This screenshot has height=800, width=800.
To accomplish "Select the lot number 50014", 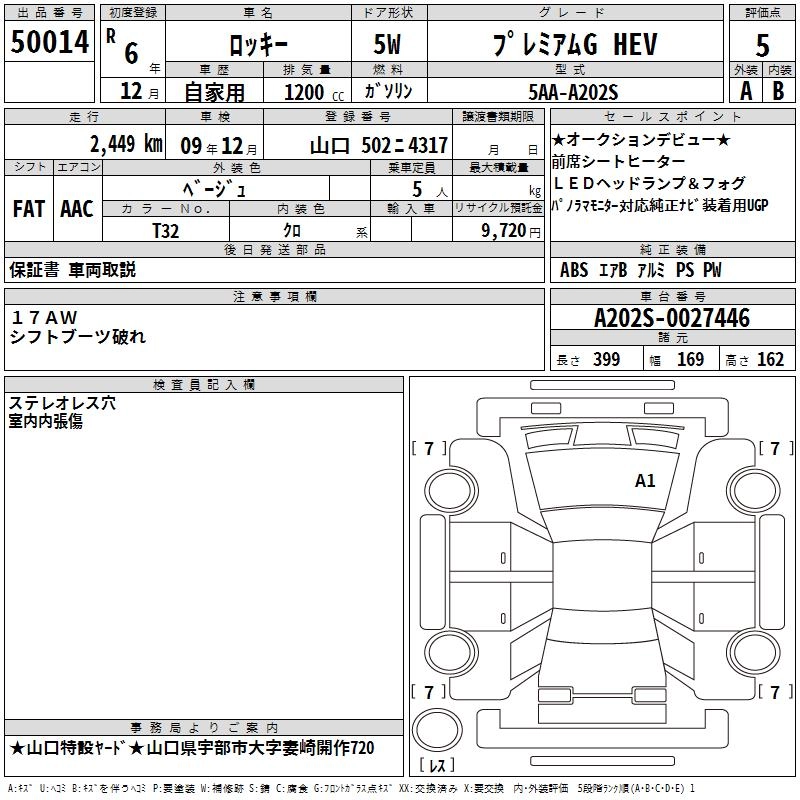I will (50, 42).
